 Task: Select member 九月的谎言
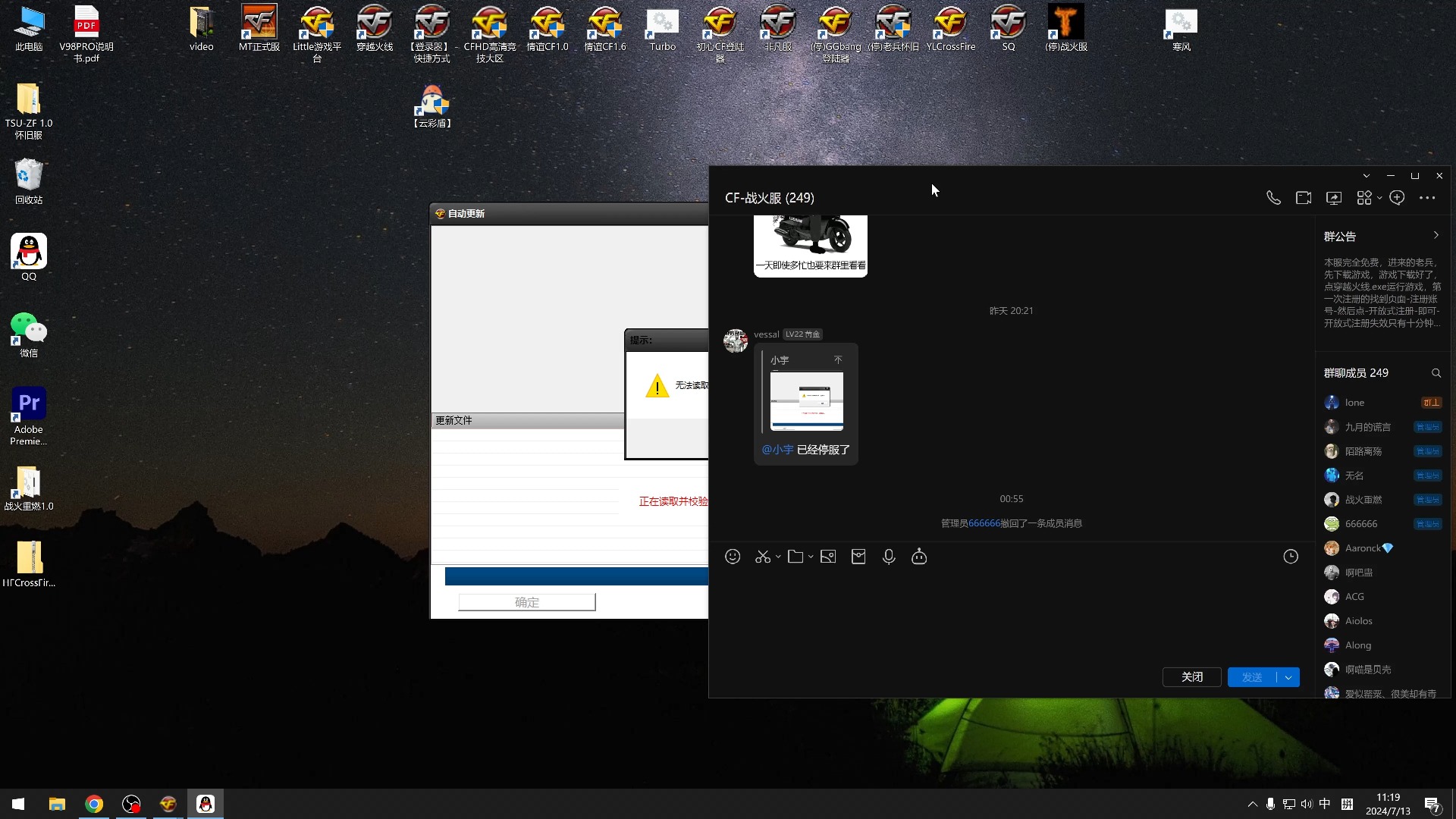pos(1383,427)
